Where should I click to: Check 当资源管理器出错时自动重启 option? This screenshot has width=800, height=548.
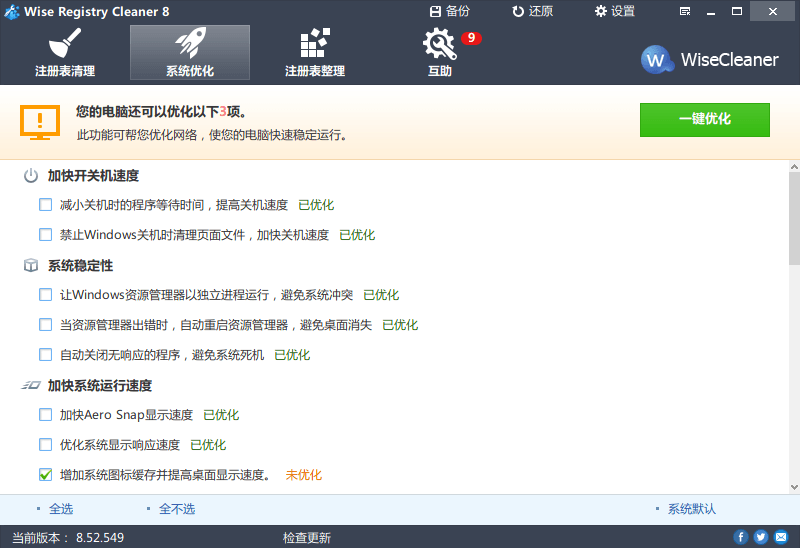[x=45, y=325]
